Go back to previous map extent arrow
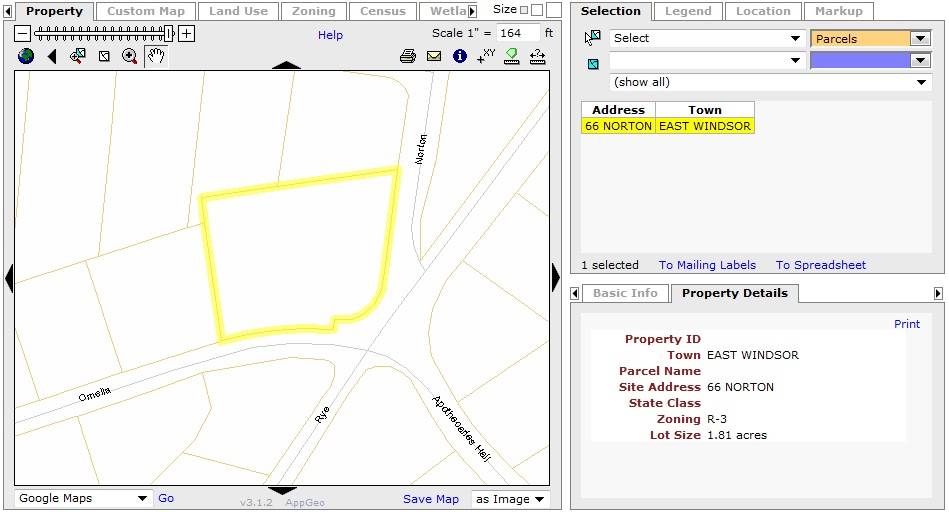The width and height of the screenshot is (949, 512). pyautogui.click(x=52, y=56)
